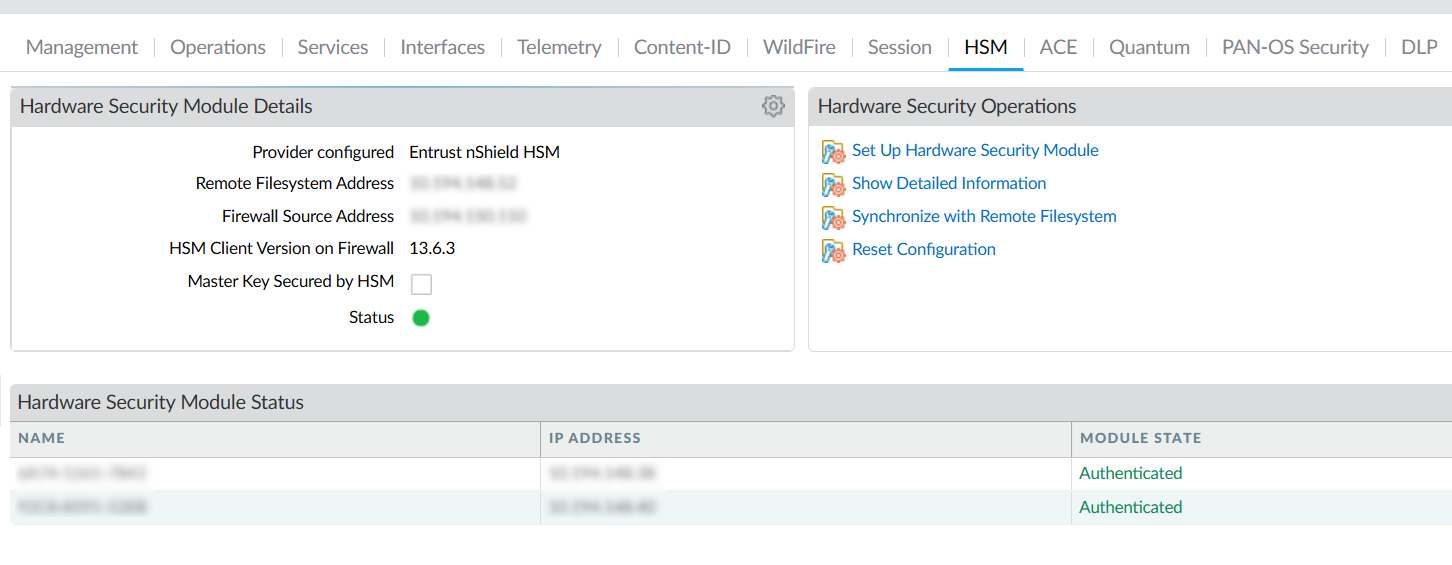Click the green Status indicator dot
The image size is (1452, 565).
coord(421,318)
